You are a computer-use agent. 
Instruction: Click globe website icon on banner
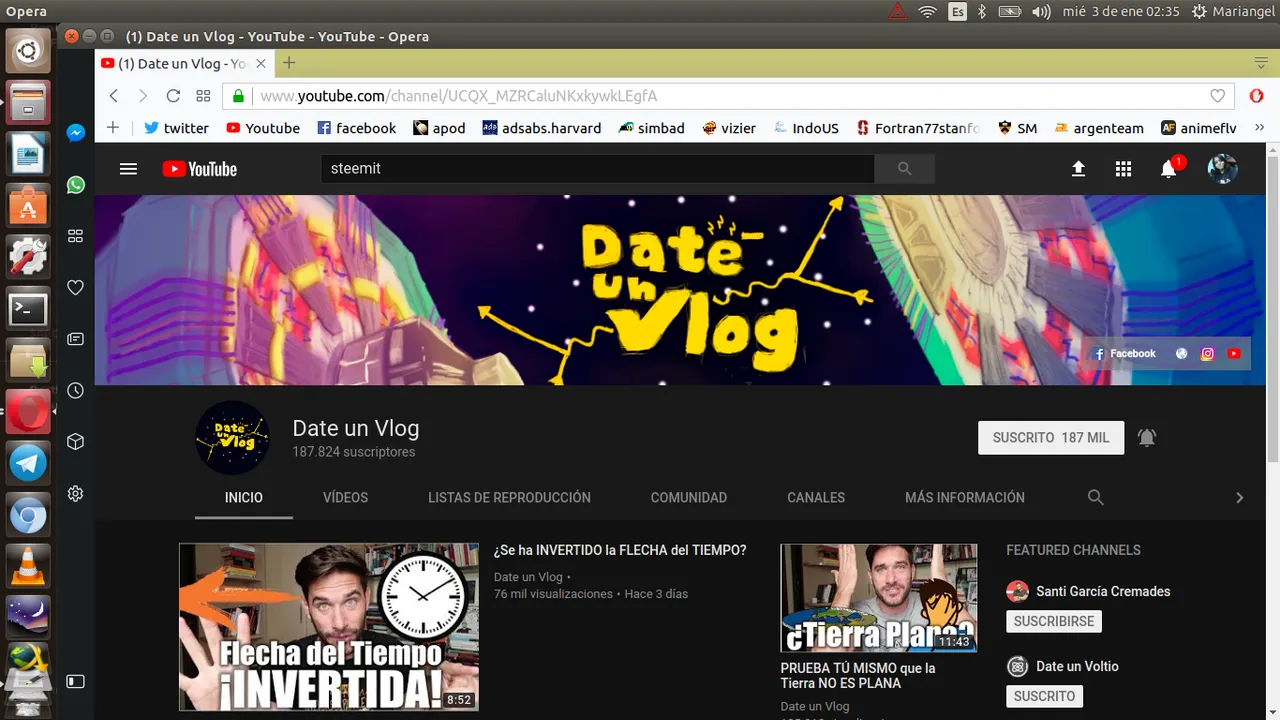click(1182, 353)
